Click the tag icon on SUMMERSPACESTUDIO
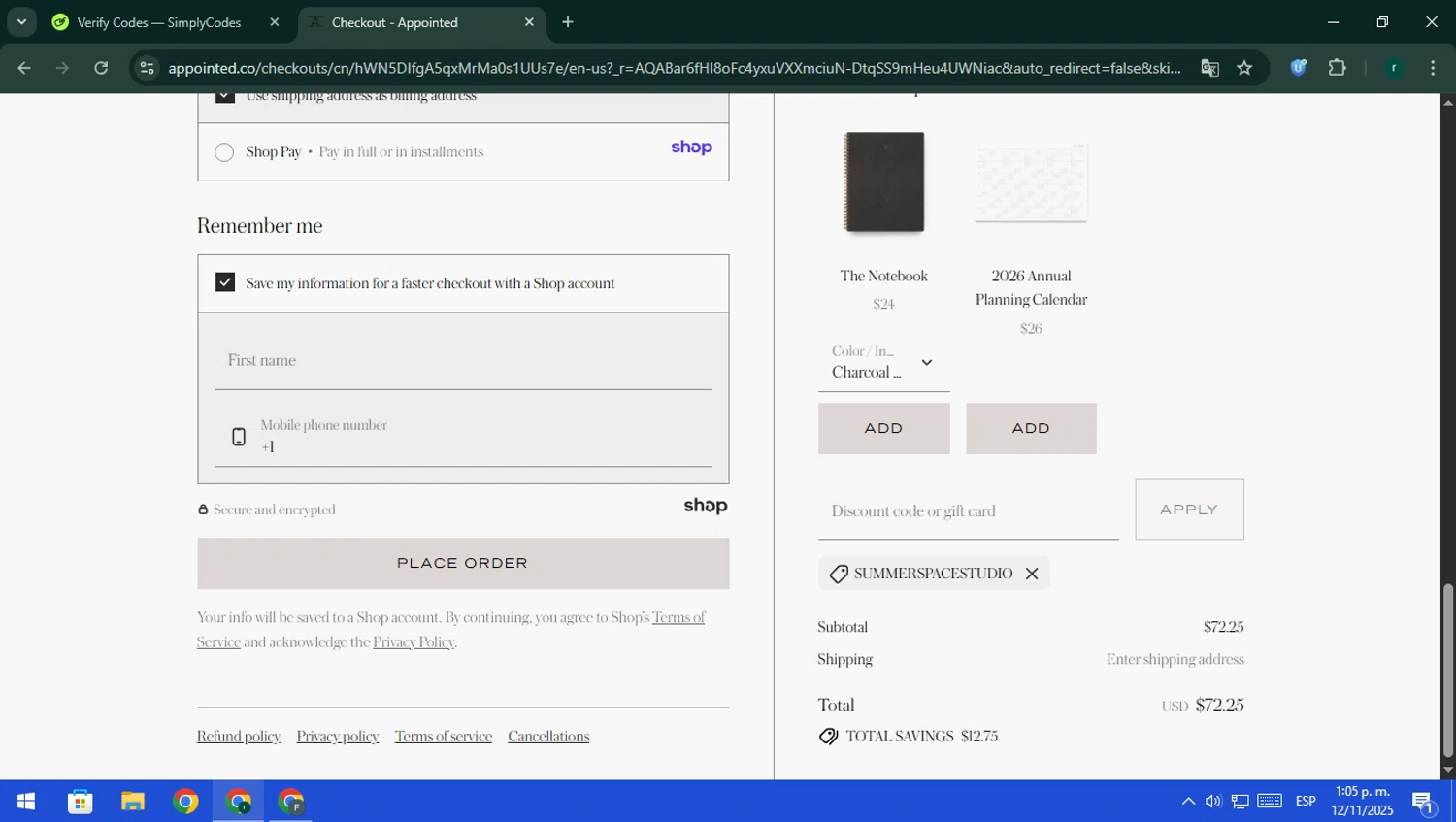 (x=839, y=575)
